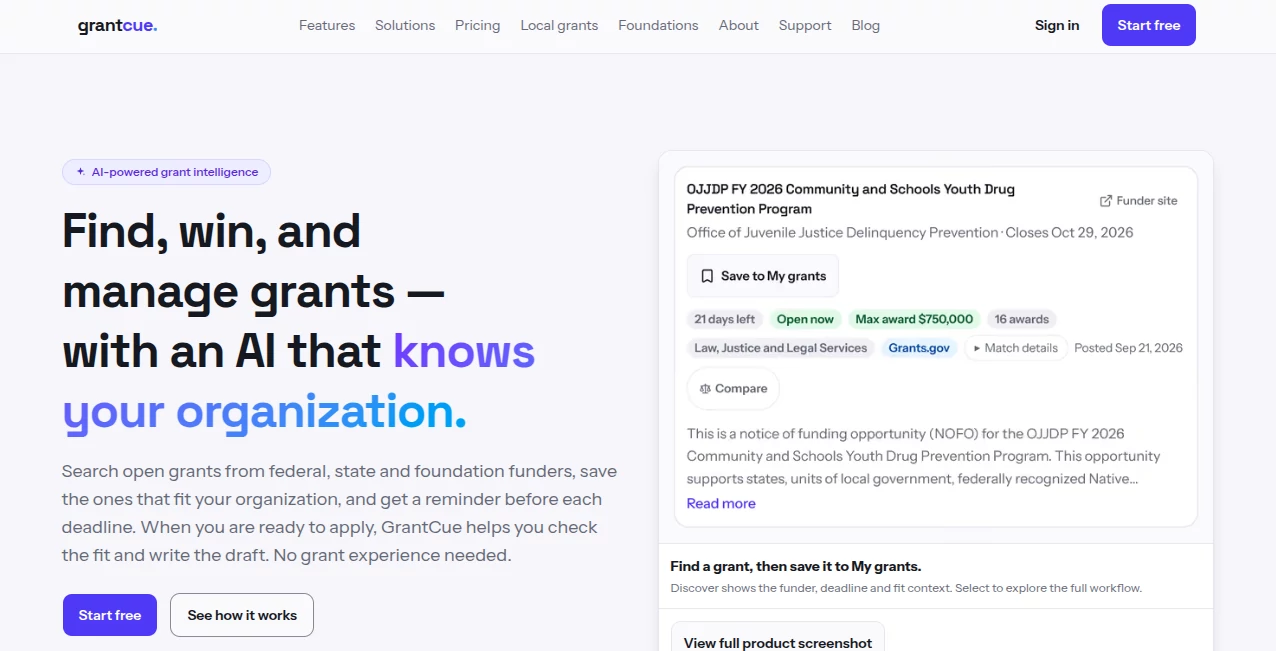This screenshot has width=1276, height=651.
Task: Click the Max award $750,000 tag
Action: (x=914, y=319)
